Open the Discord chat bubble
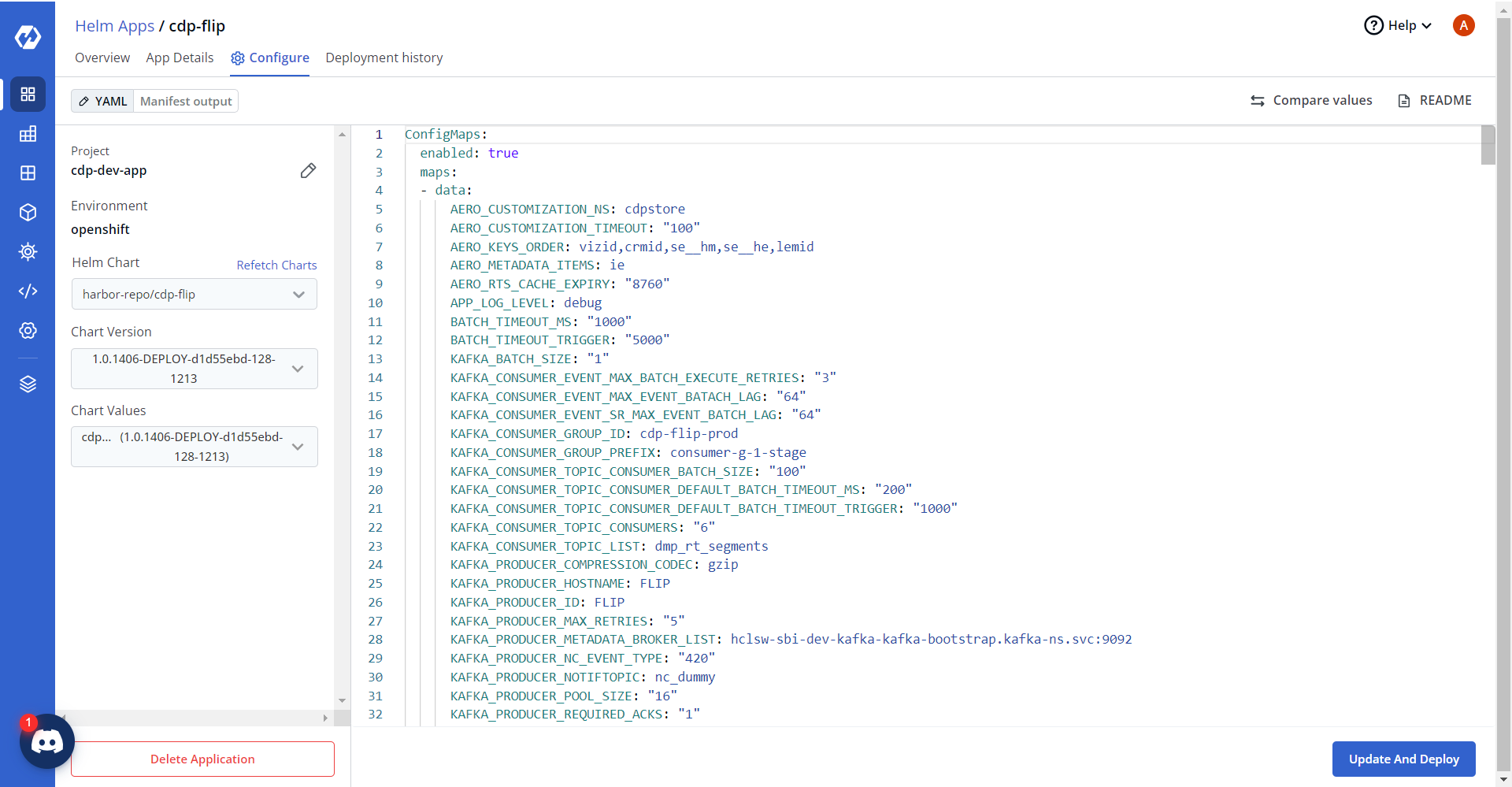Viewport: 1512px width, 787px height. (x=46, y=741)
